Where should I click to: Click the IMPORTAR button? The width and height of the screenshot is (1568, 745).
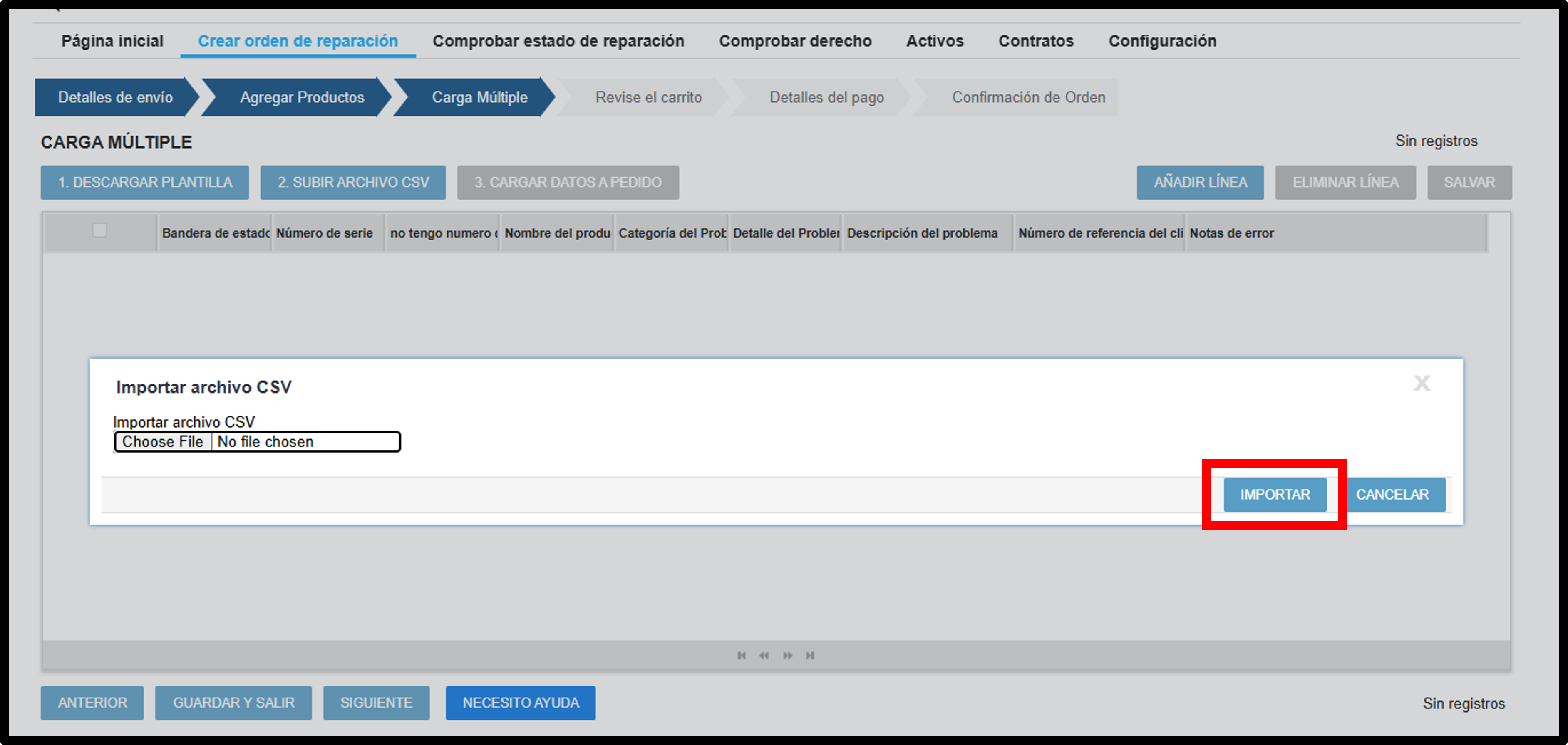(1275, 495)
